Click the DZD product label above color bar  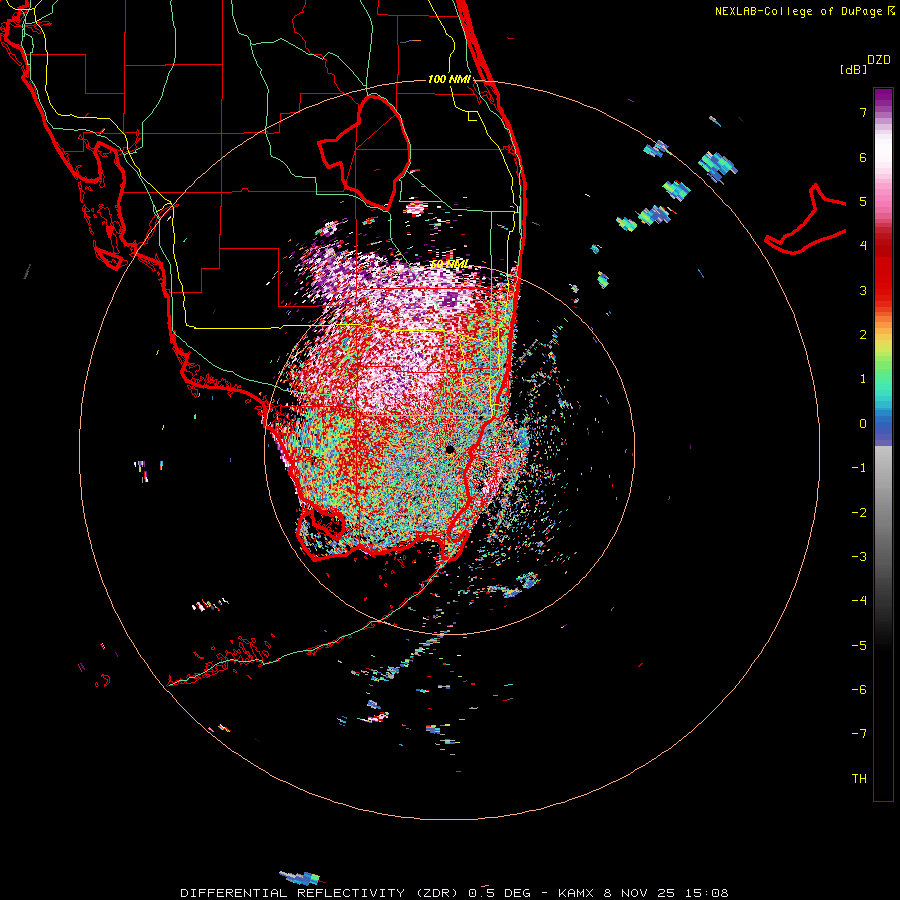point(879,60)
